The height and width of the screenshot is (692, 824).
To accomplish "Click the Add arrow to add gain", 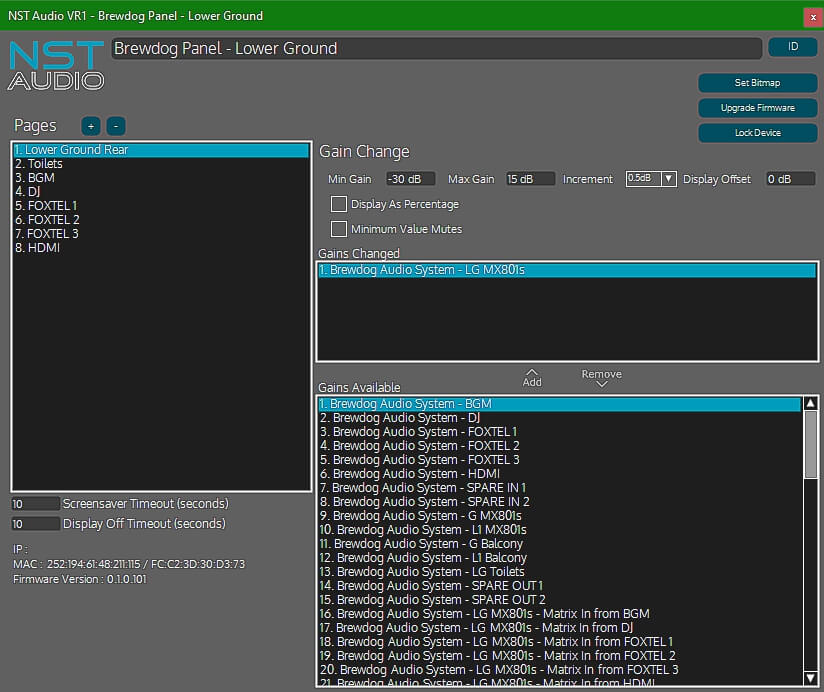I will coord(532,378).
